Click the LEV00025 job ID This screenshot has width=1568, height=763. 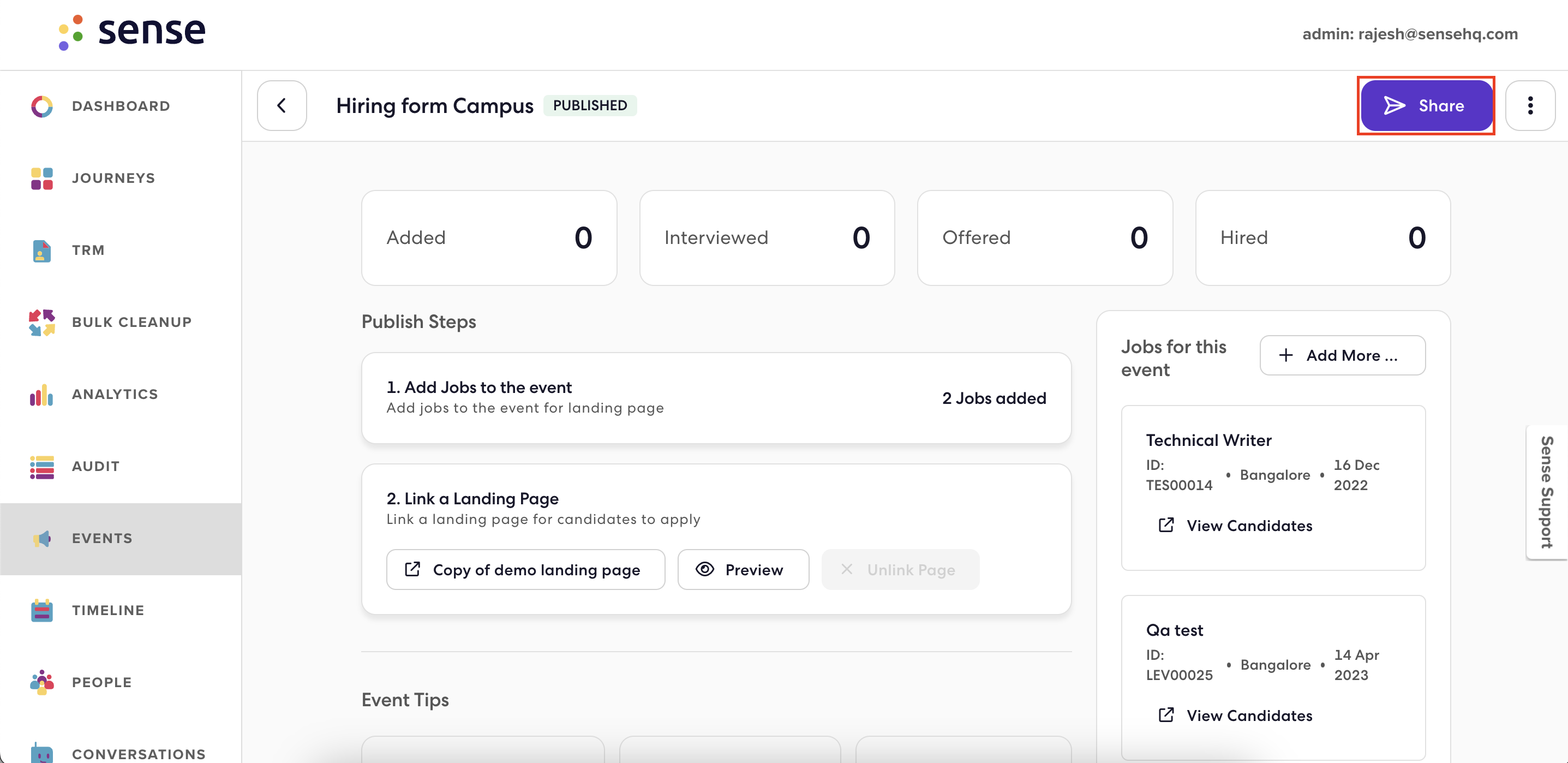tap(1180, 675)
